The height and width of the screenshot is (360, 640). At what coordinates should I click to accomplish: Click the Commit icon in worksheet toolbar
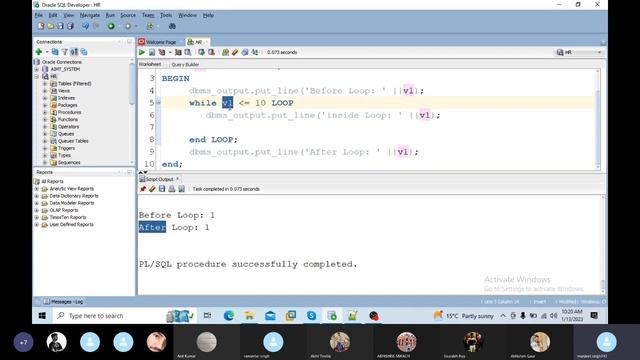(201, 52)
